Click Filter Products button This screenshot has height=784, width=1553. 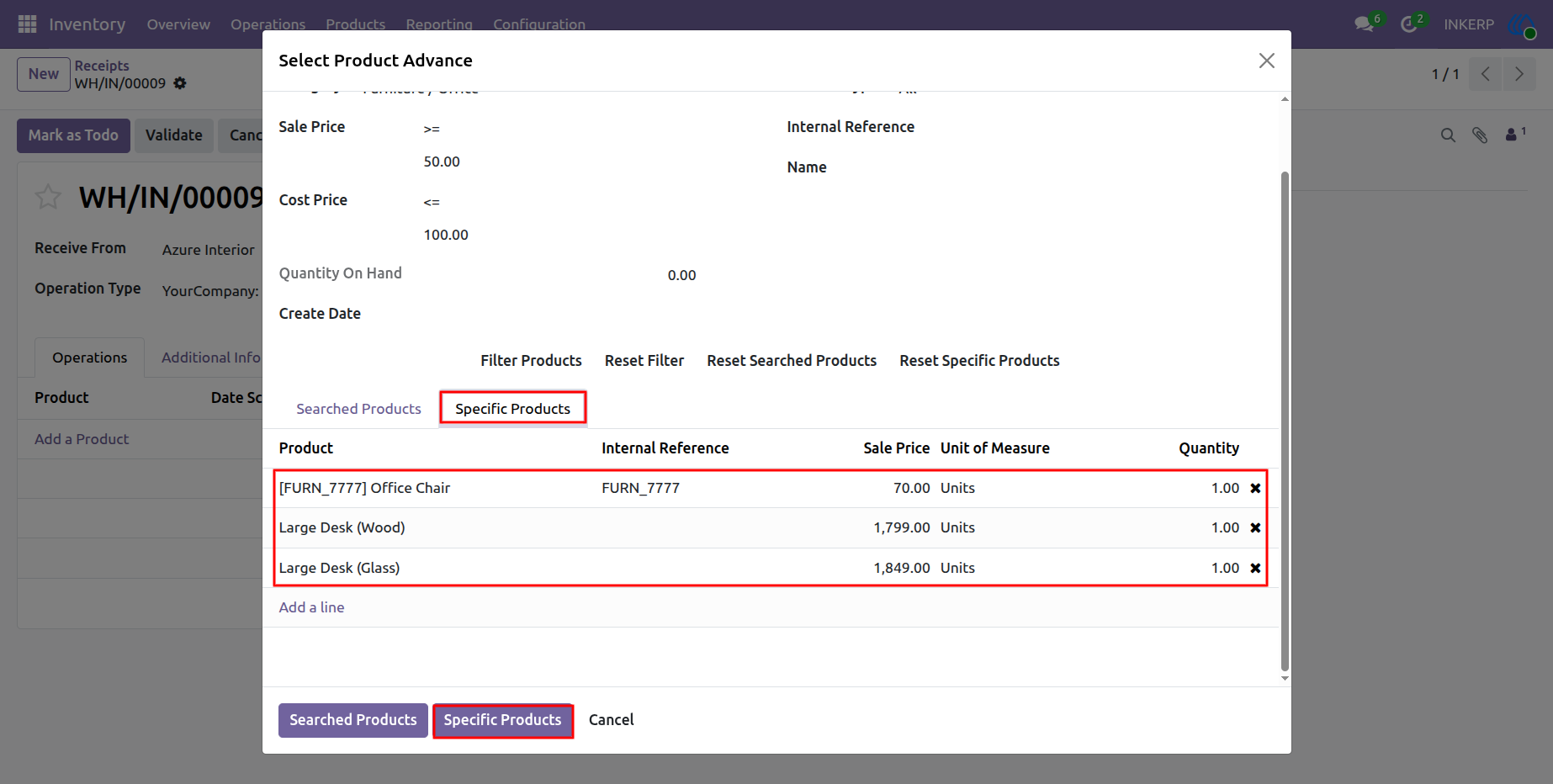click(531, 360)
